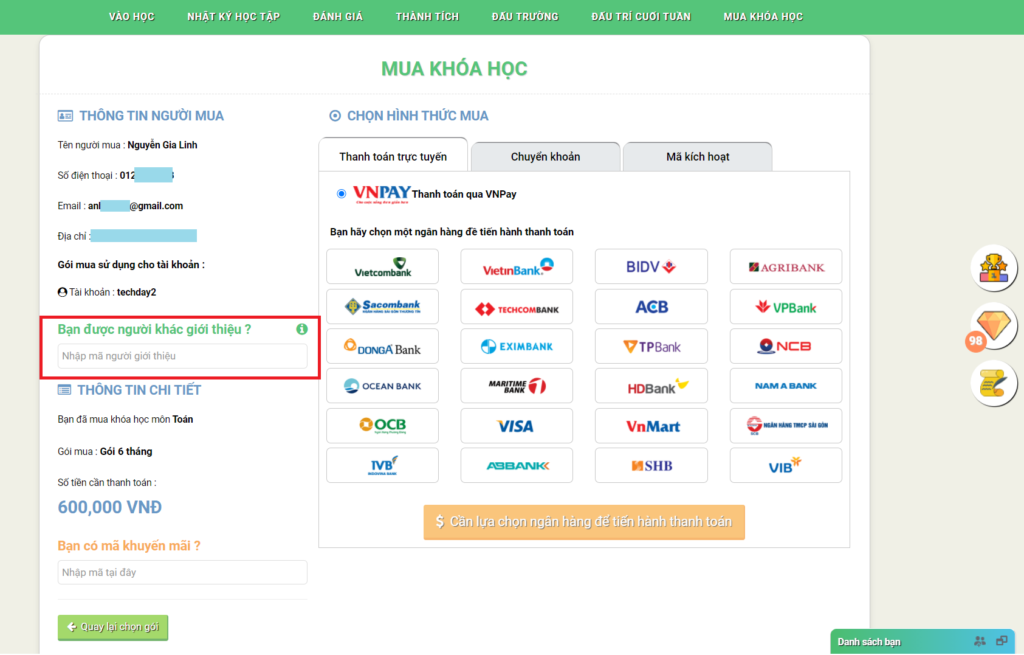Choose Vietcombank as the payment bank

coord(381,267)
